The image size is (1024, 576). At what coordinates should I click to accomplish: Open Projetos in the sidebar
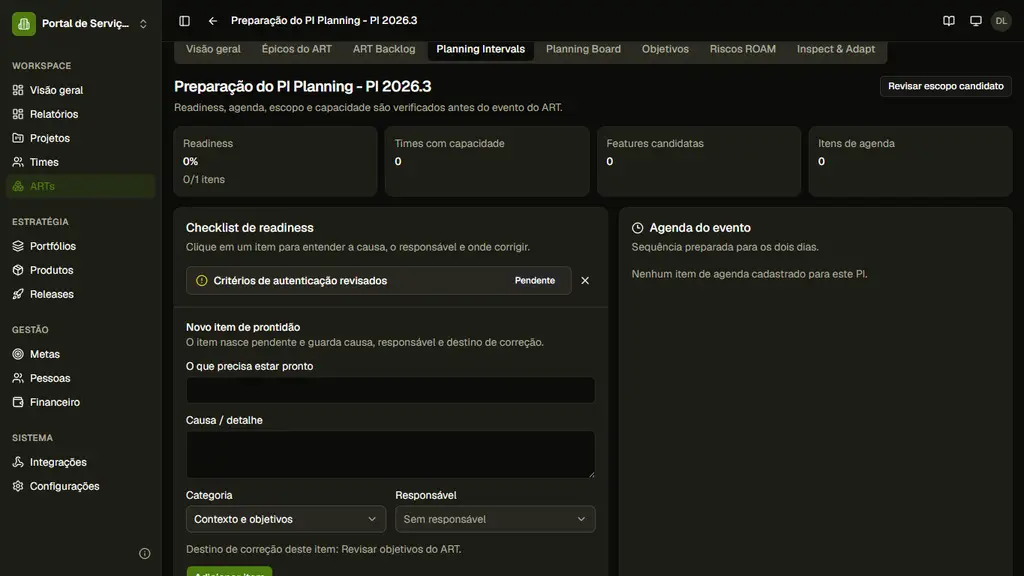(x=81, y=138)
